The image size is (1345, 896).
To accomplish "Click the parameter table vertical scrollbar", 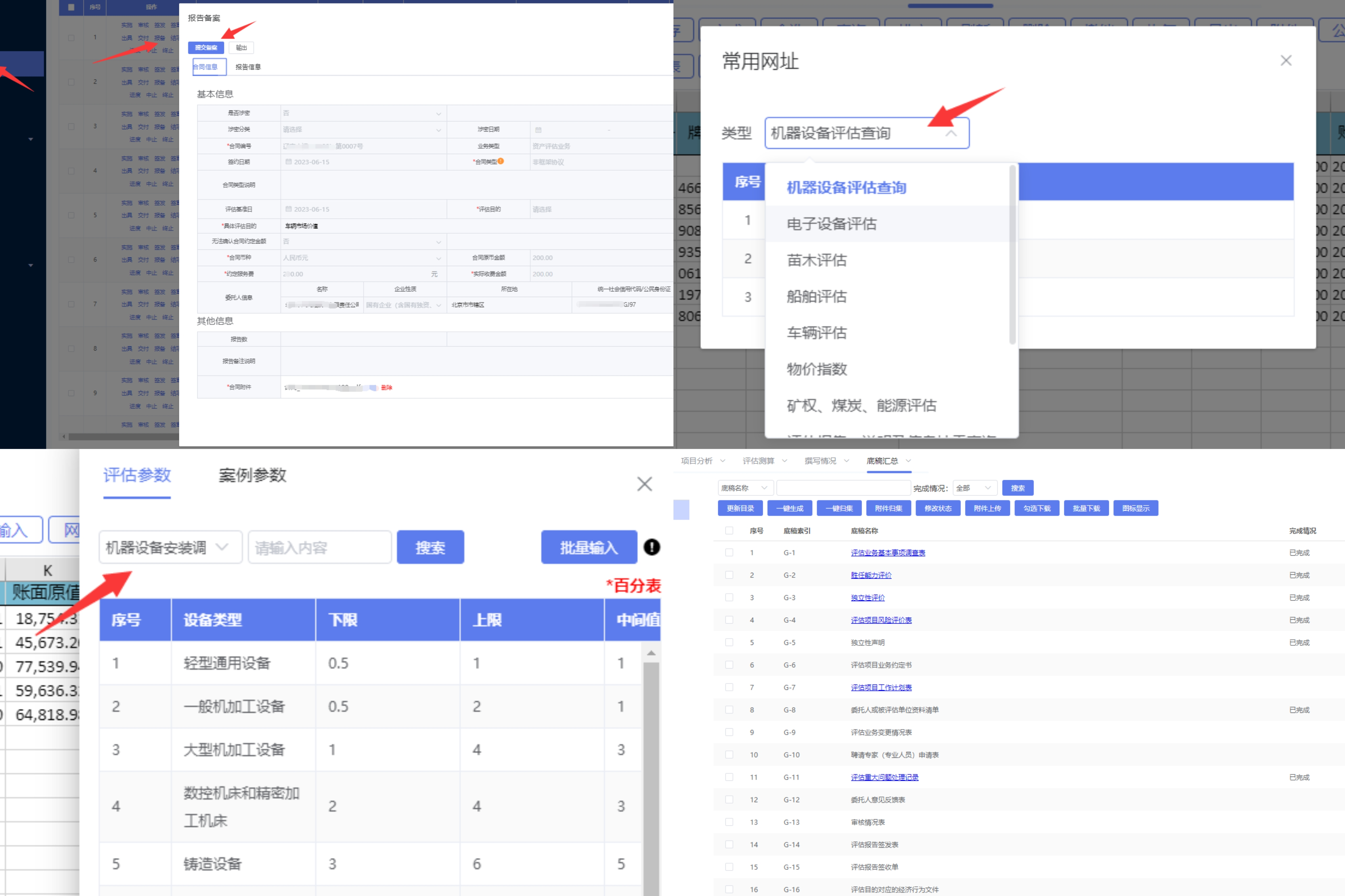I will [651, 778].
